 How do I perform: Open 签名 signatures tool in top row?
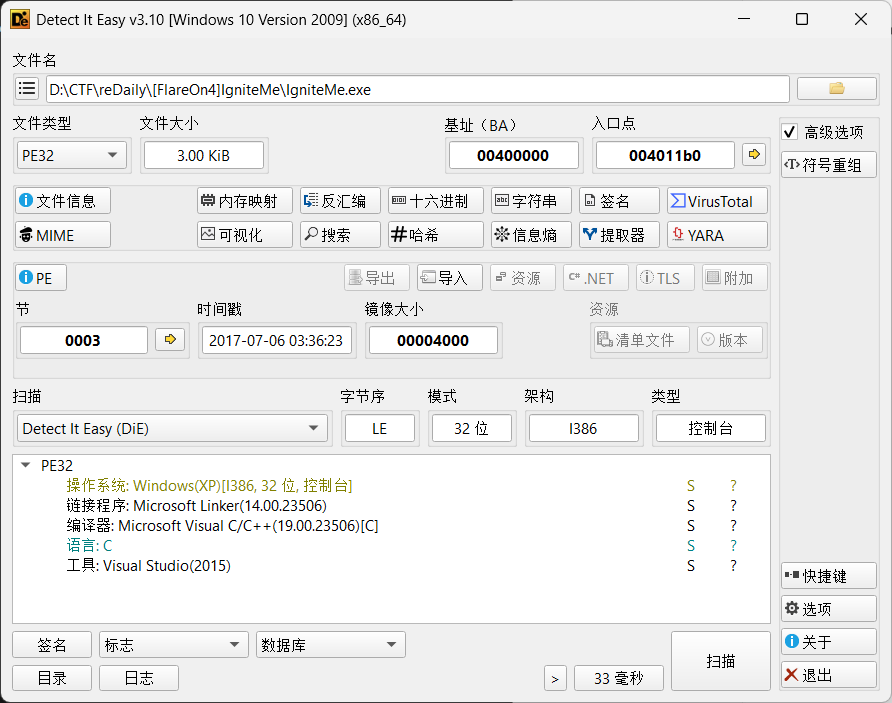click(620, 201)
